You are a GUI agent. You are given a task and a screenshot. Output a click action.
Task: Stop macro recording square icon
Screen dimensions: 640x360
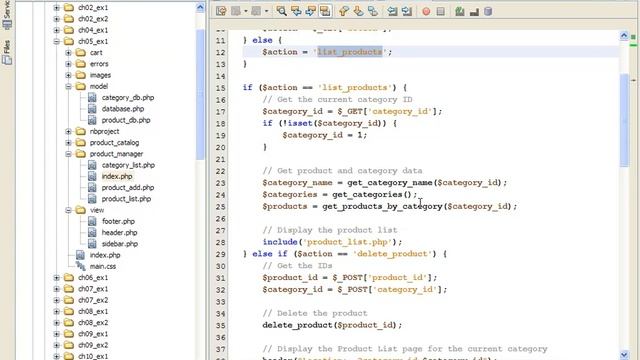[440, 11]
